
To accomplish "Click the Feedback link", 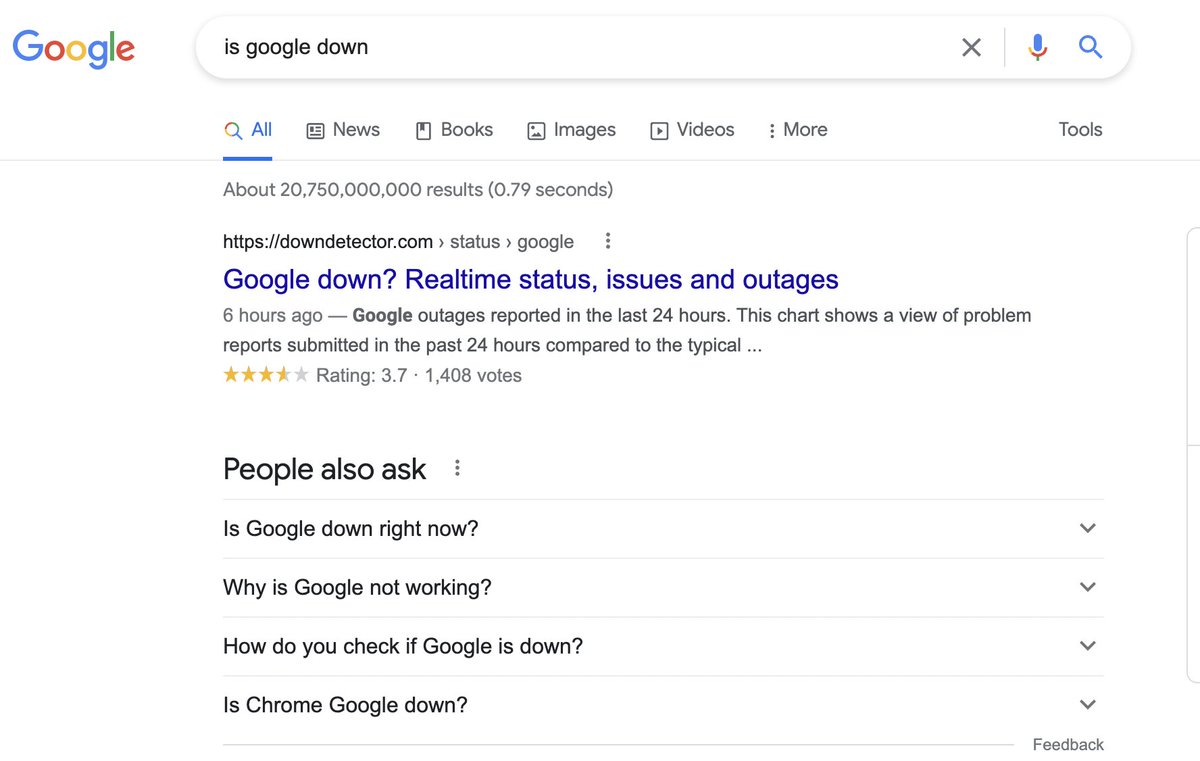I will [1068, 745].
